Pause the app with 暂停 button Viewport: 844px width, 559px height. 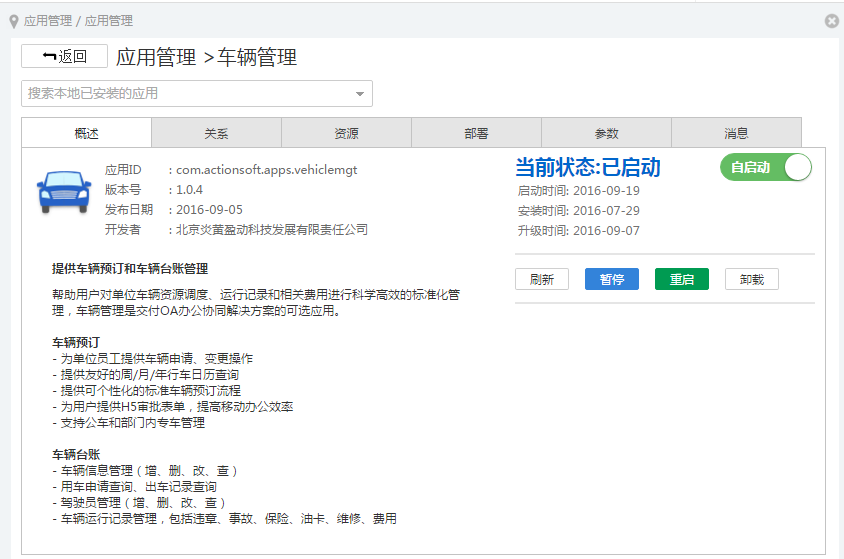[611, 279]
